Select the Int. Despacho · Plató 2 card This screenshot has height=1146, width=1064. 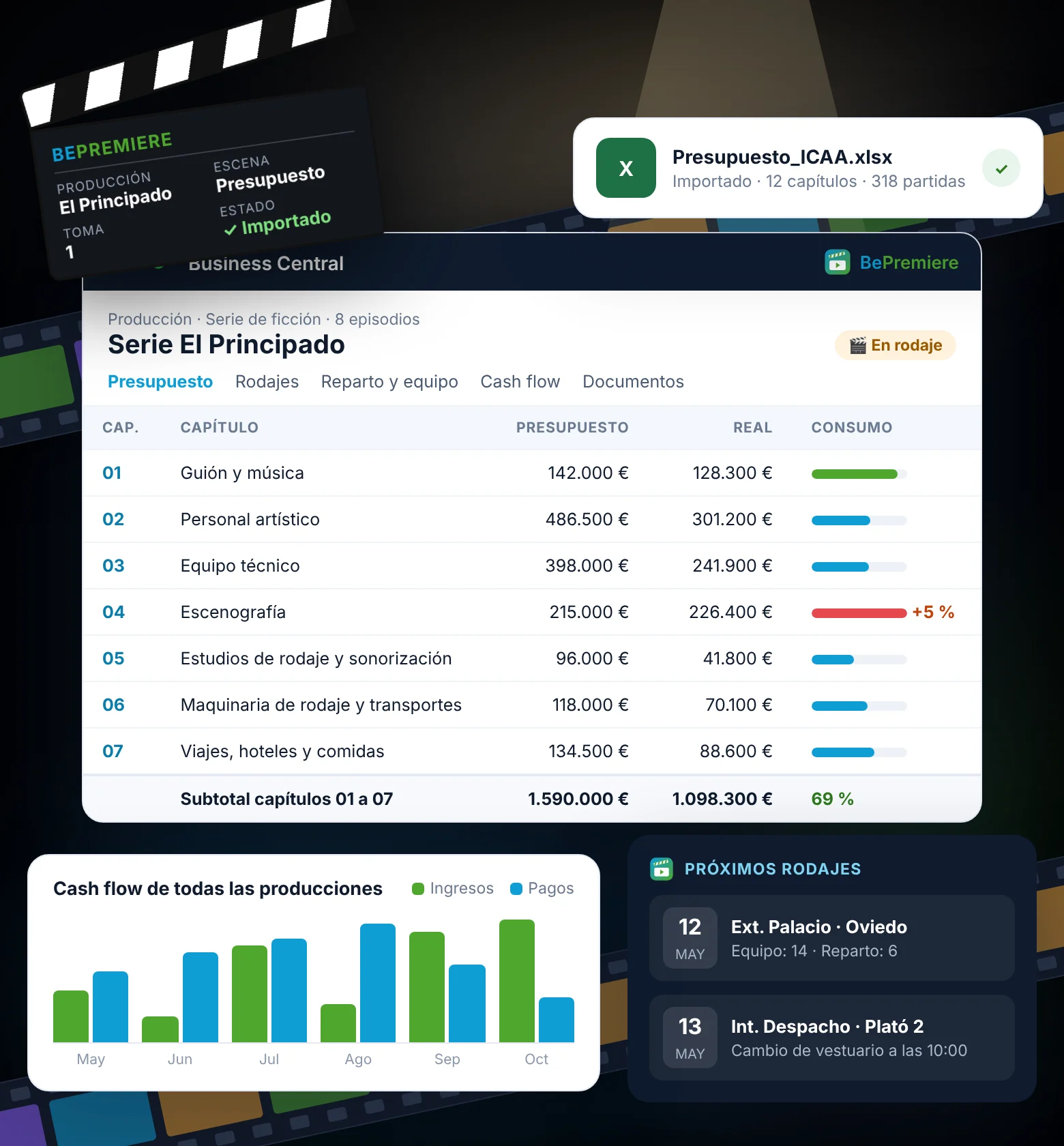[832, 1038]
